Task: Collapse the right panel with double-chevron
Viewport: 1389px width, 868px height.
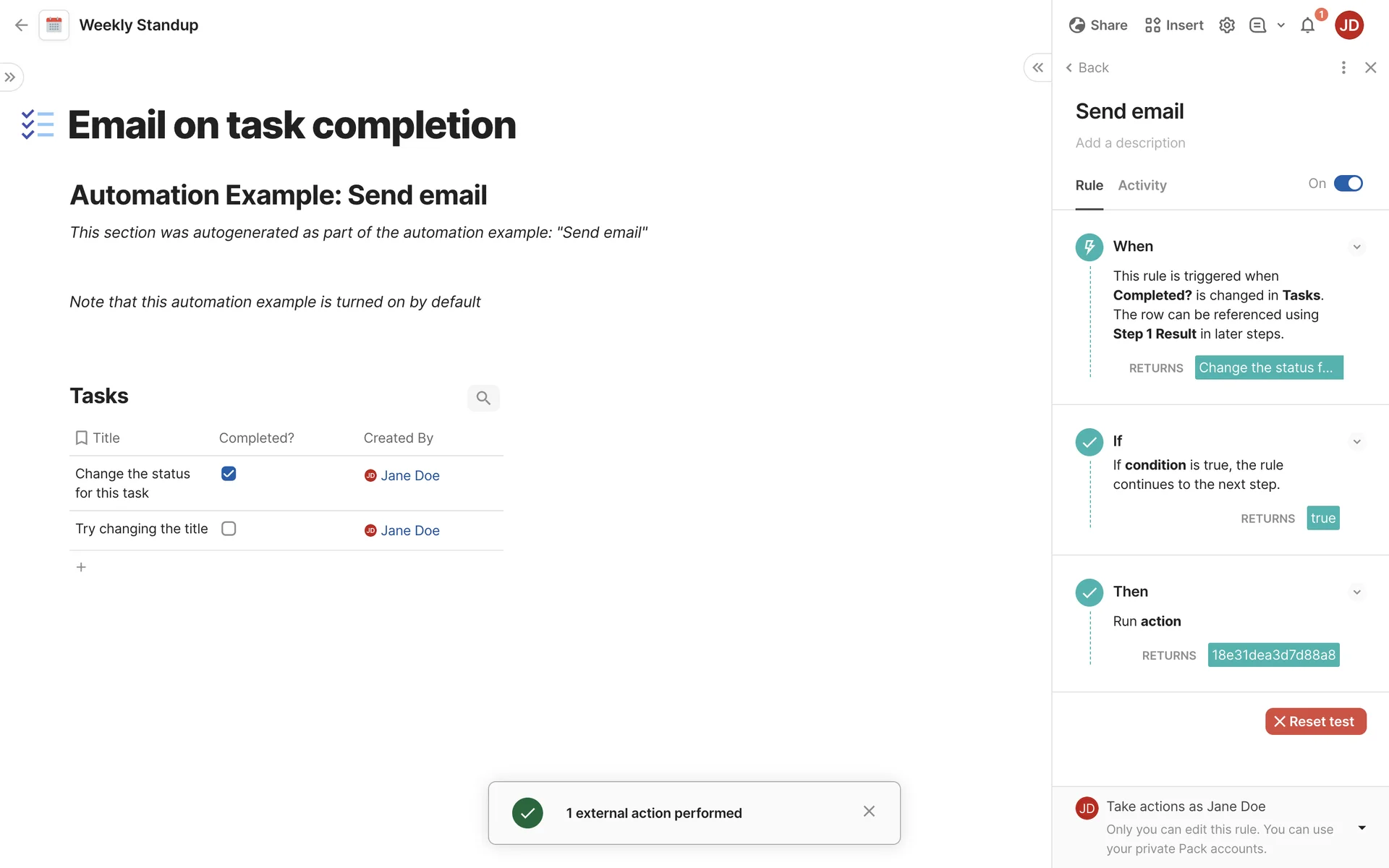Action: tap(1037, 68)
